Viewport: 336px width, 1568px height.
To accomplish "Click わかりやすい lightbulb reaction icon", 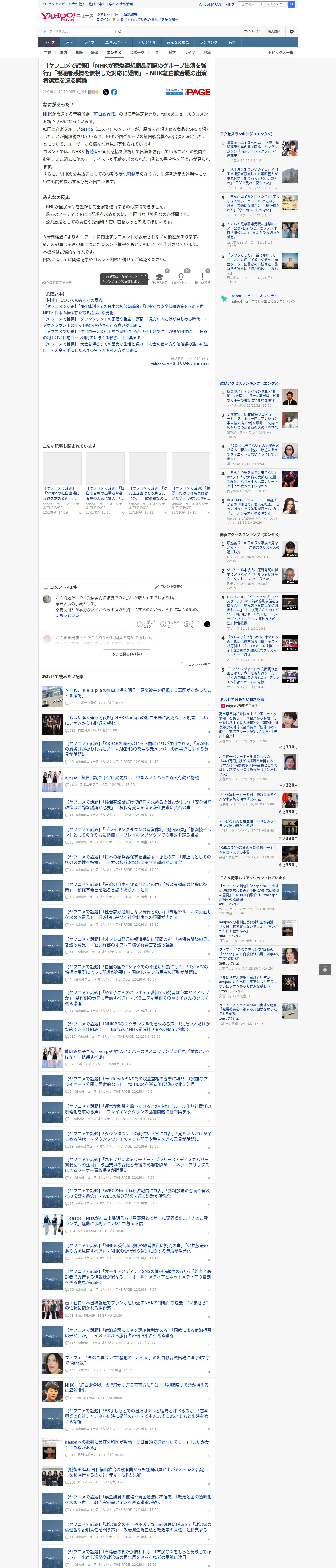I will point(181,277).
